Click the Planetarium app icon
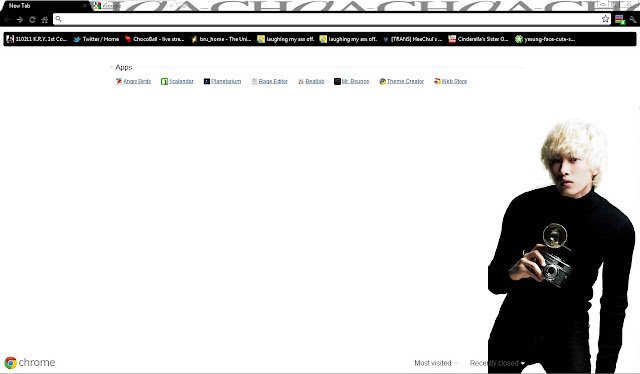Viewport: 640px width, 374px height. [207, 81]
